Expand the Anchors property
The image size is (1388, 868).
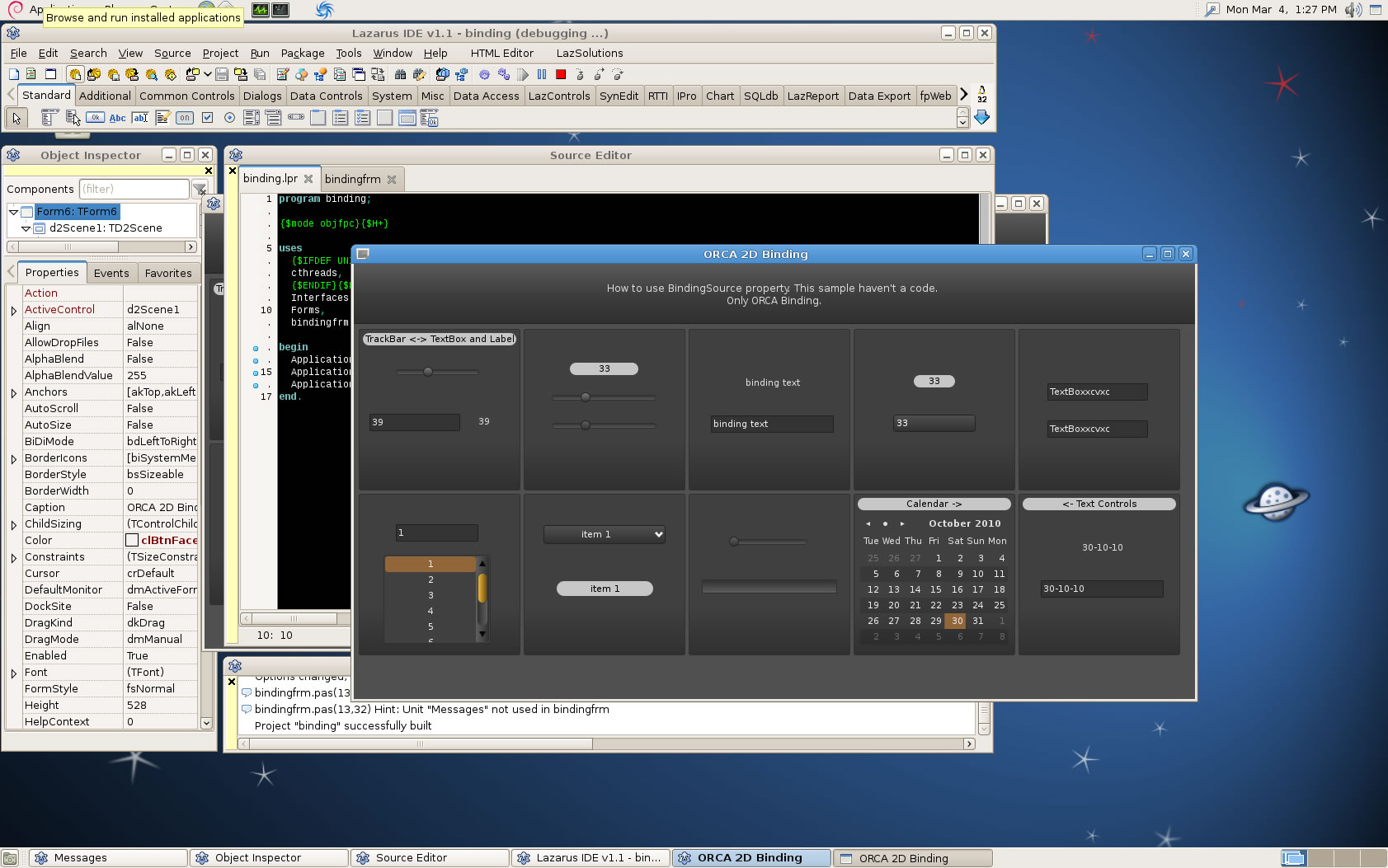pyautogui.click(x=14, y=393)
